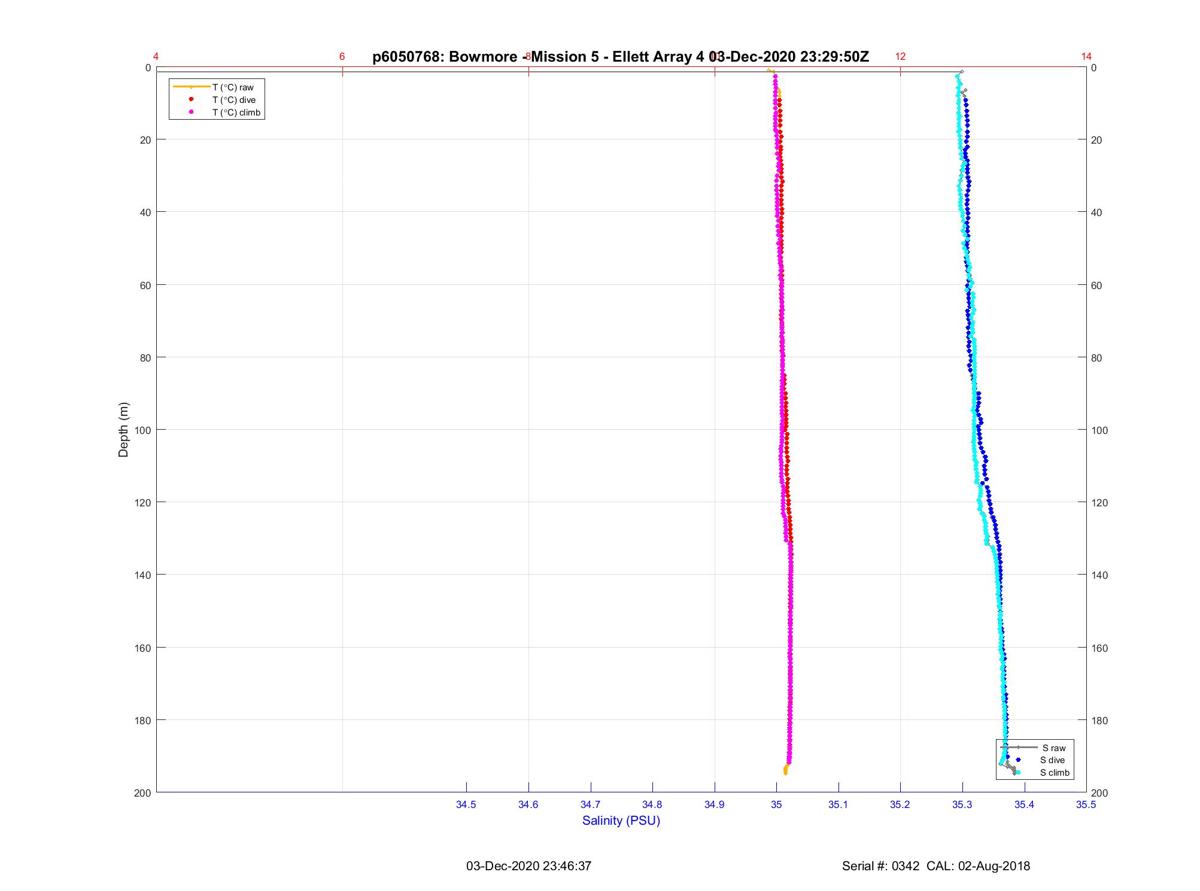Pick the blue 'S dive' legend marker
The image size is (1200, 891).
click(1018, 760)
